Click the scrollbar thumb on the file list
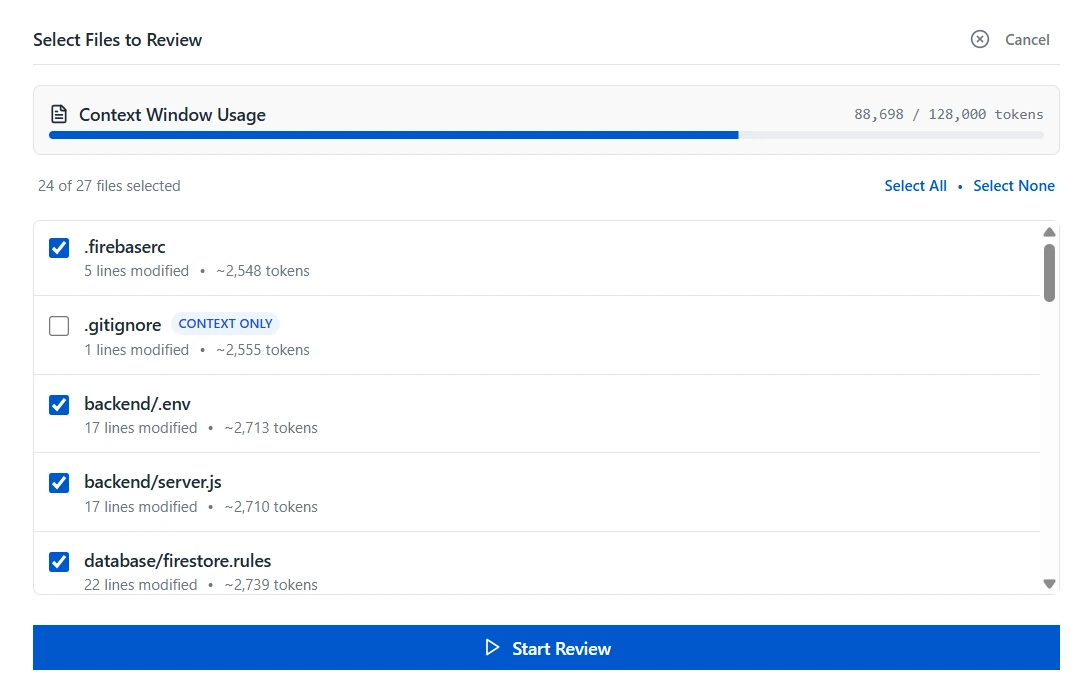Image resolution: width=1087 pixels, height=698 pixels. click(1049, 270)
